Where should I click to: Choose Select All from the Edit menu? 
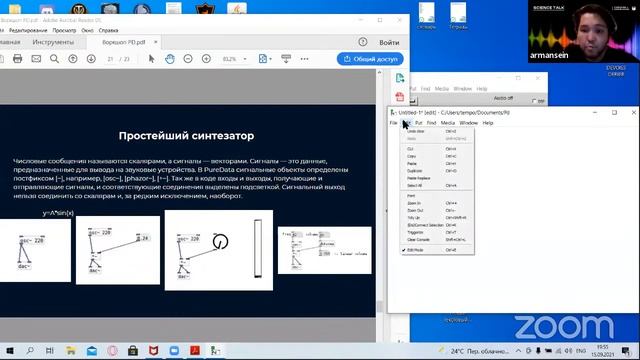[437, 186]
